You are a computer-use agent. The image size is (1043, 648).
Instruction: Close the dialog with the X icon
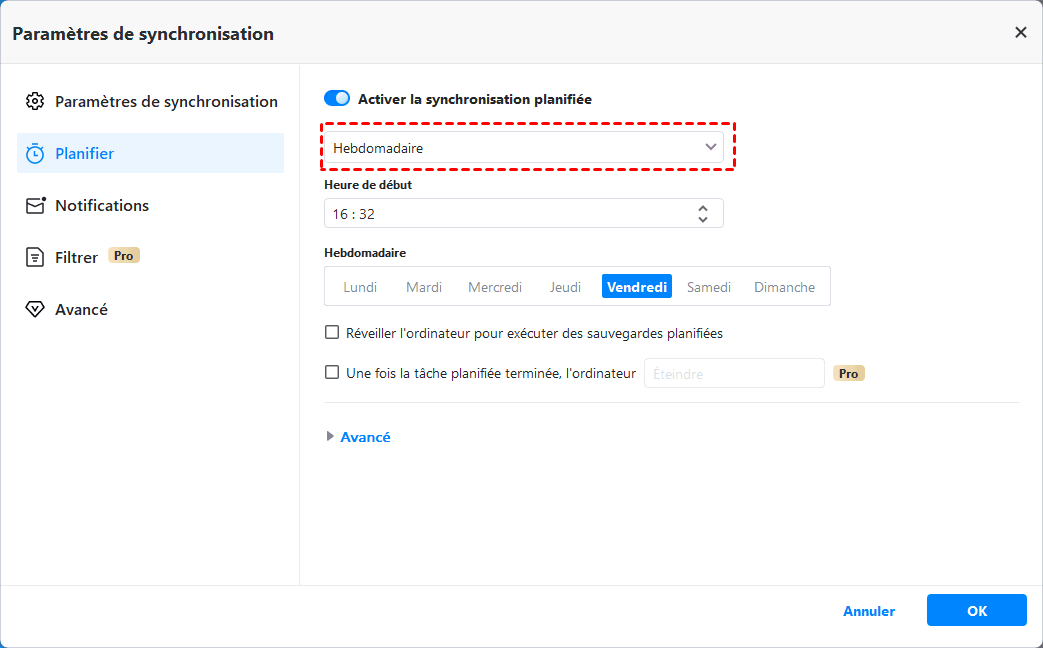pos(1021,32)
